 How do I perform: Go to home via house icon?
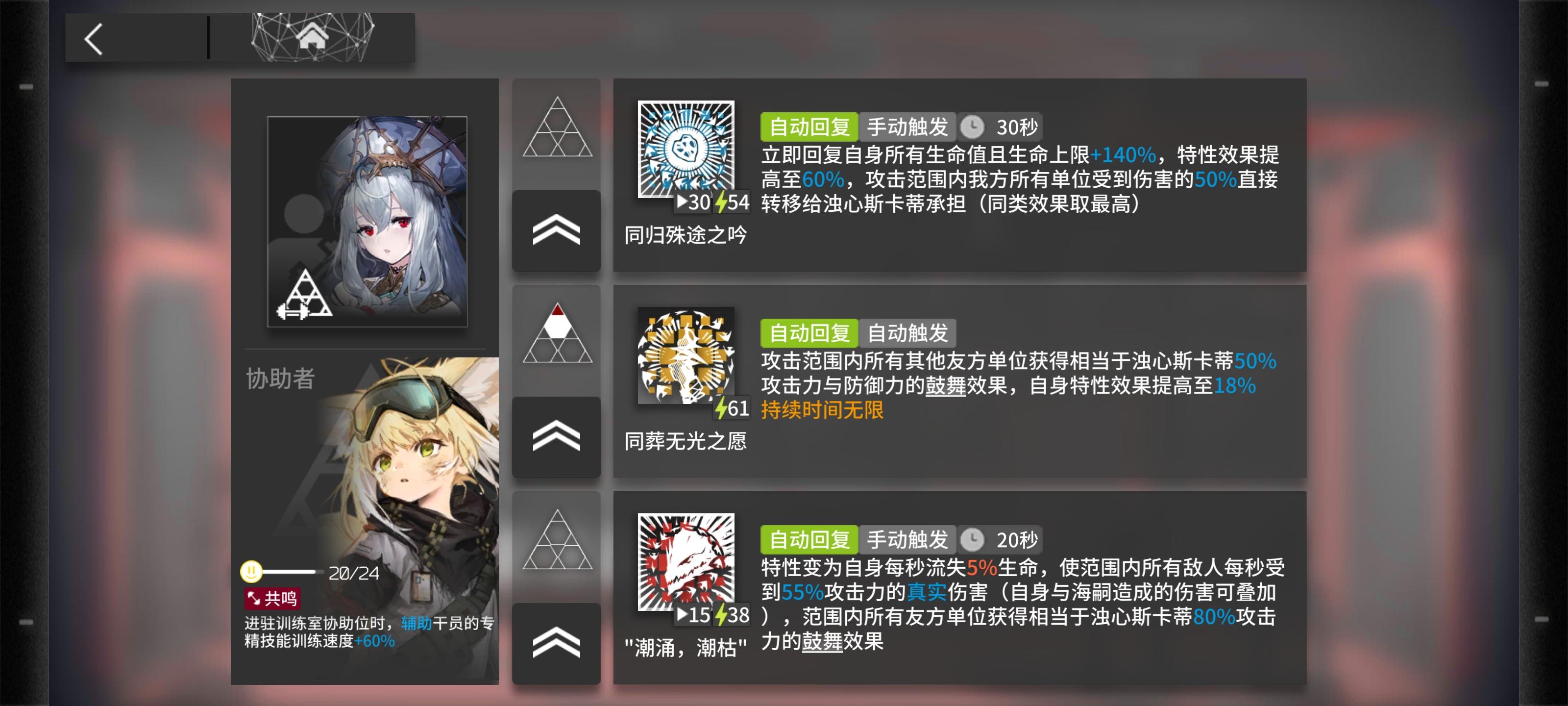(312, 37)
